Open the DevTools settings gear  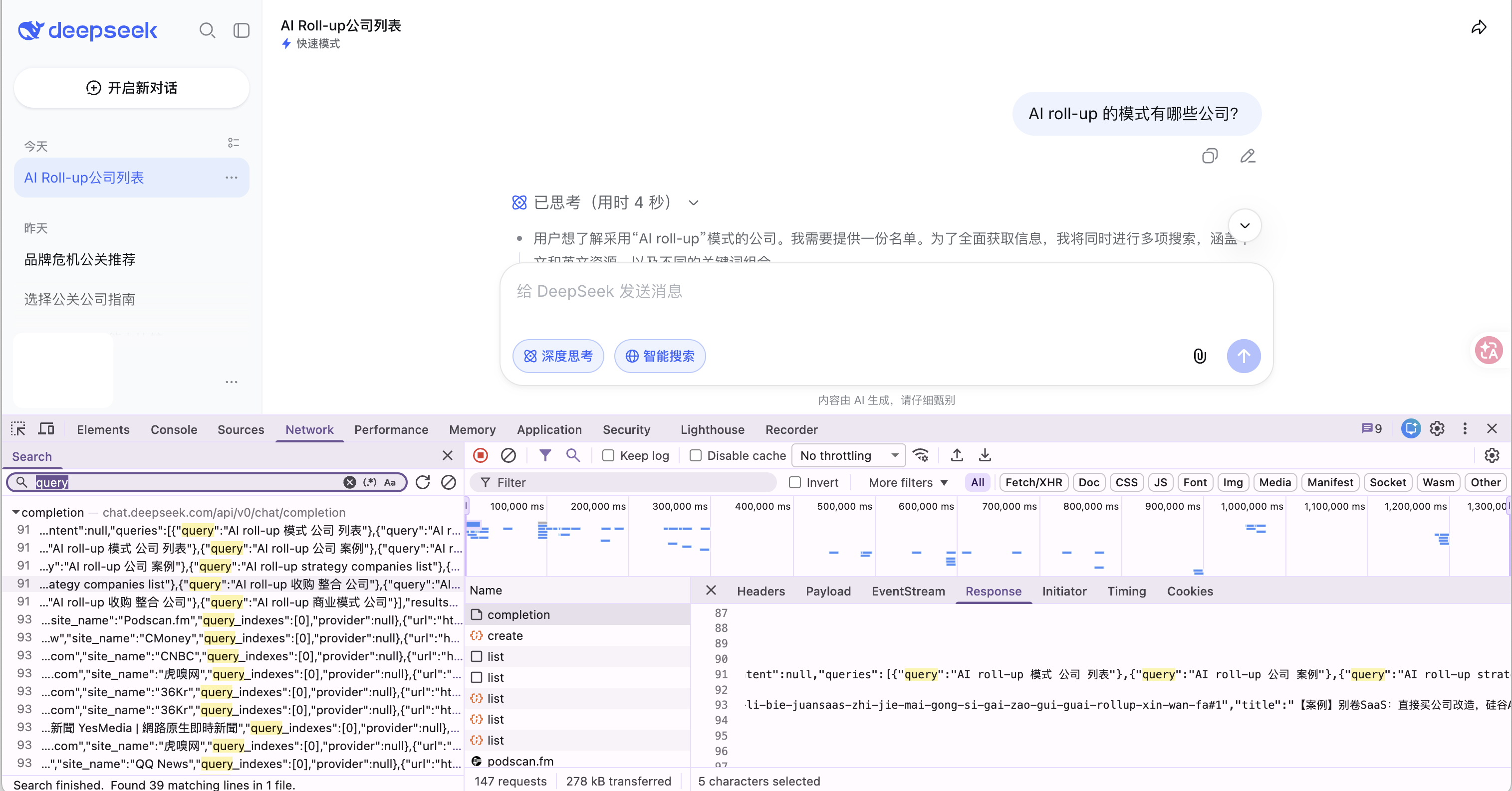point(1437,429)
